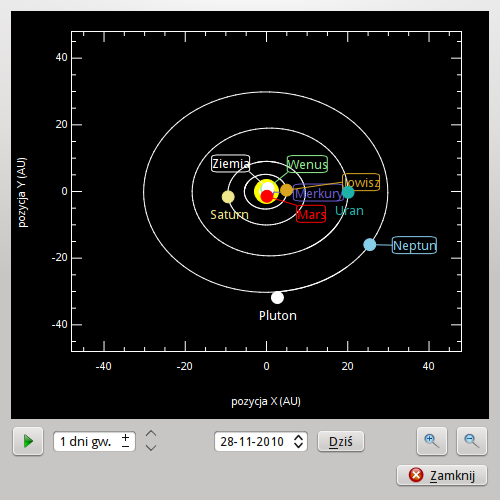Close the dialog with Zamknij
Viewport: 500px width, 500px height.
coord(442,475)
